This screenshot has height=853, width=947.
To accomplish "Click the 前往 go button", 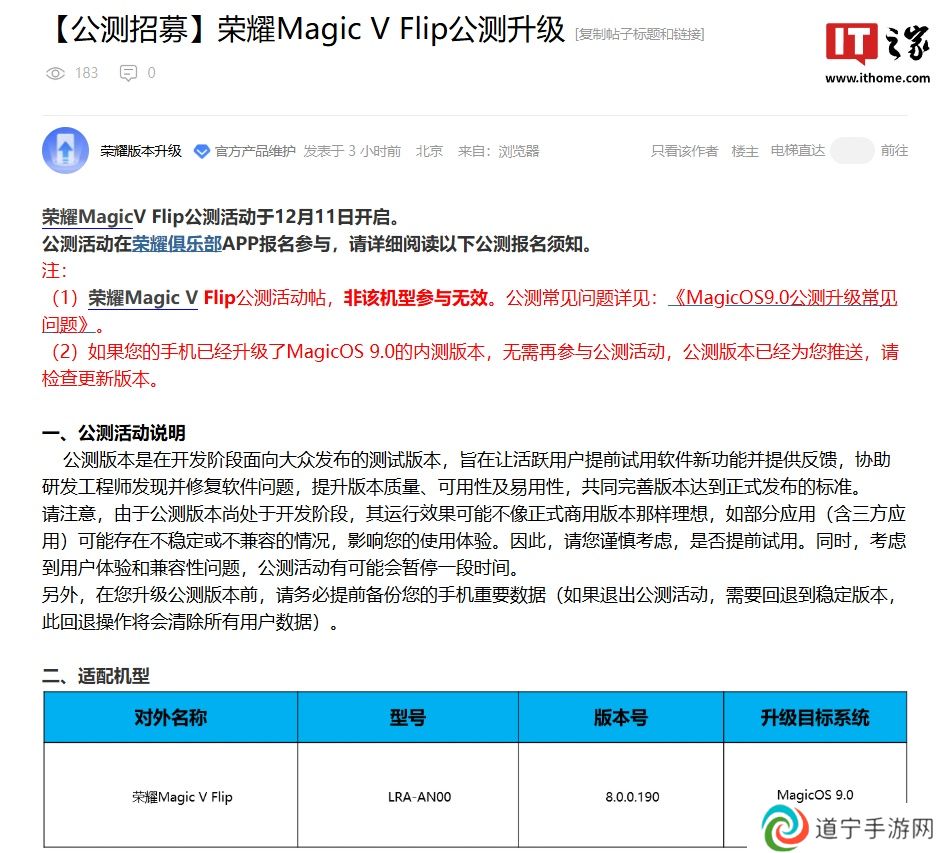I will [894, 150].
